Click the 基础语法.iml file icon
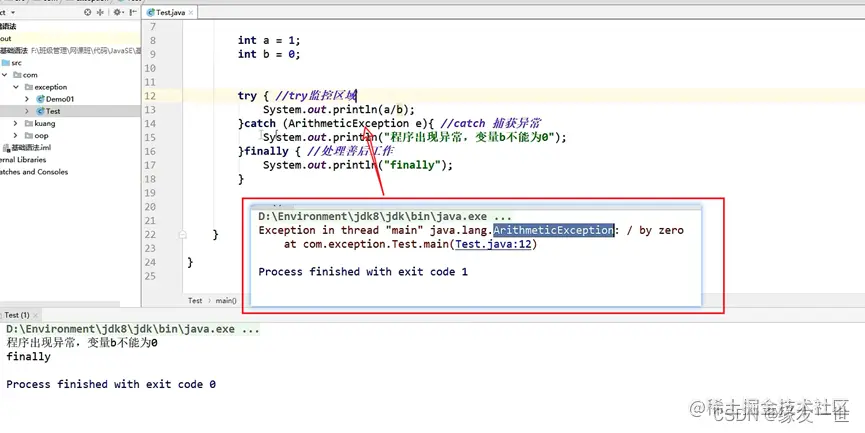The height and width of the screenshot is (433, 865). [x=7, y=148]
